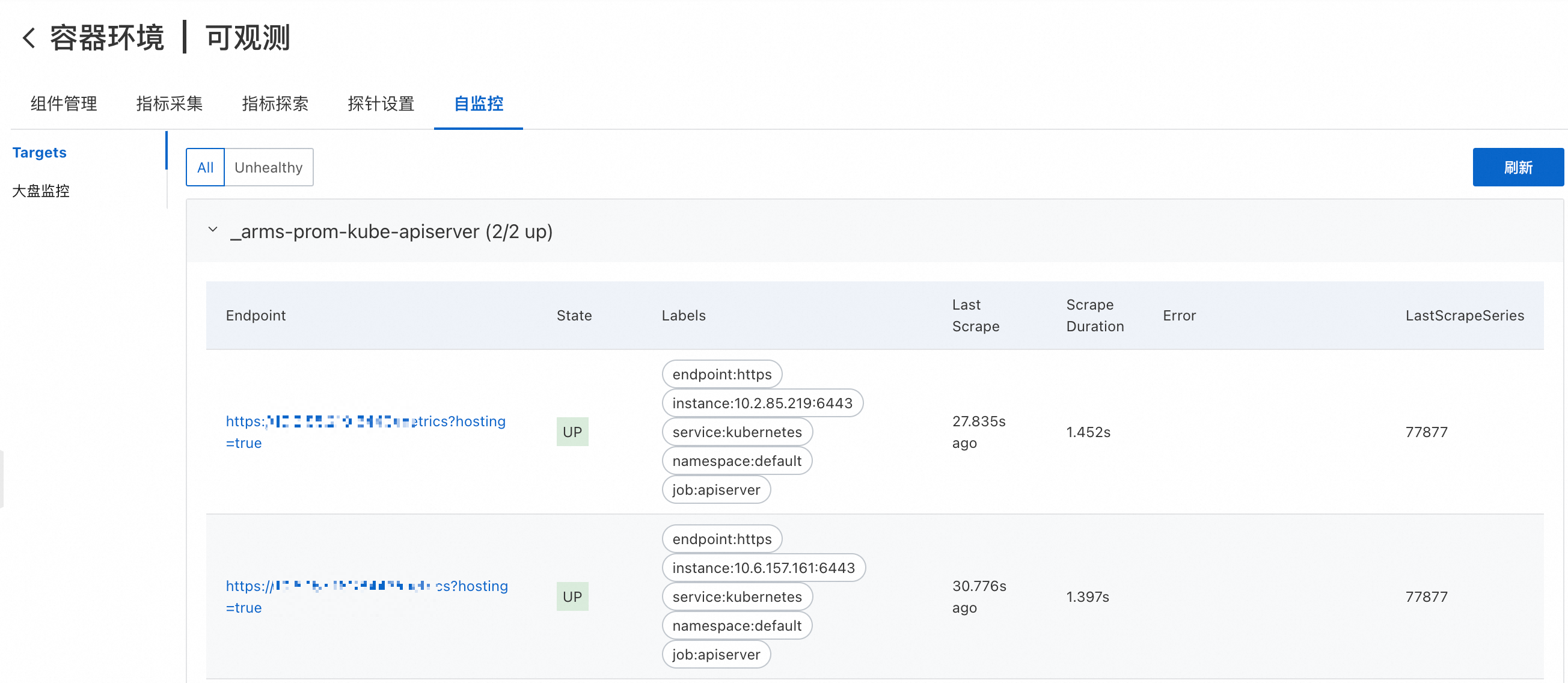Open the 组件管理 tab

[x=64, y=103]
